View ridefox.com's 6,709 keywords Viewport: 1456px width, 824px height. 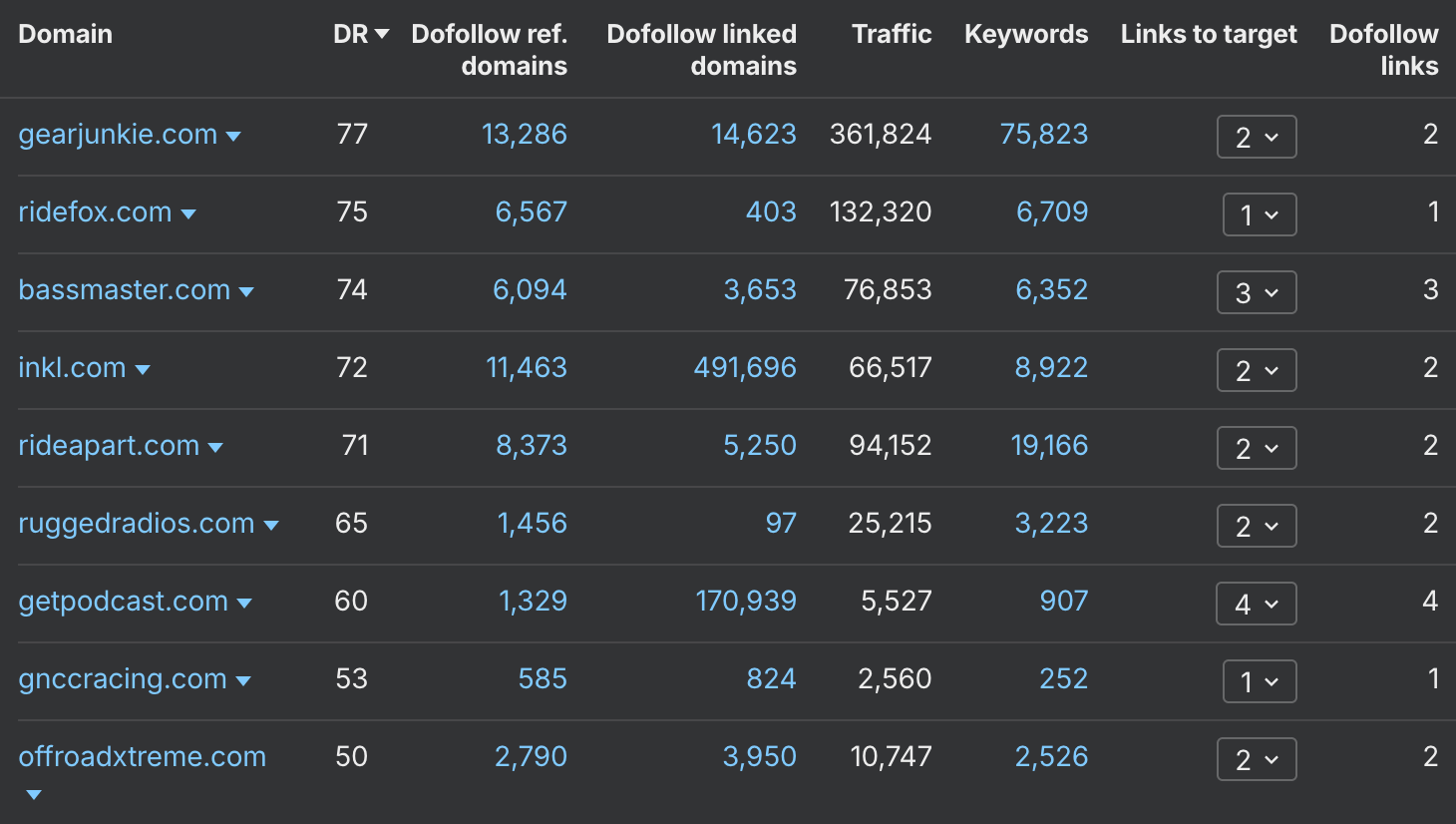pyautogui.click(x=1052, y=212)
